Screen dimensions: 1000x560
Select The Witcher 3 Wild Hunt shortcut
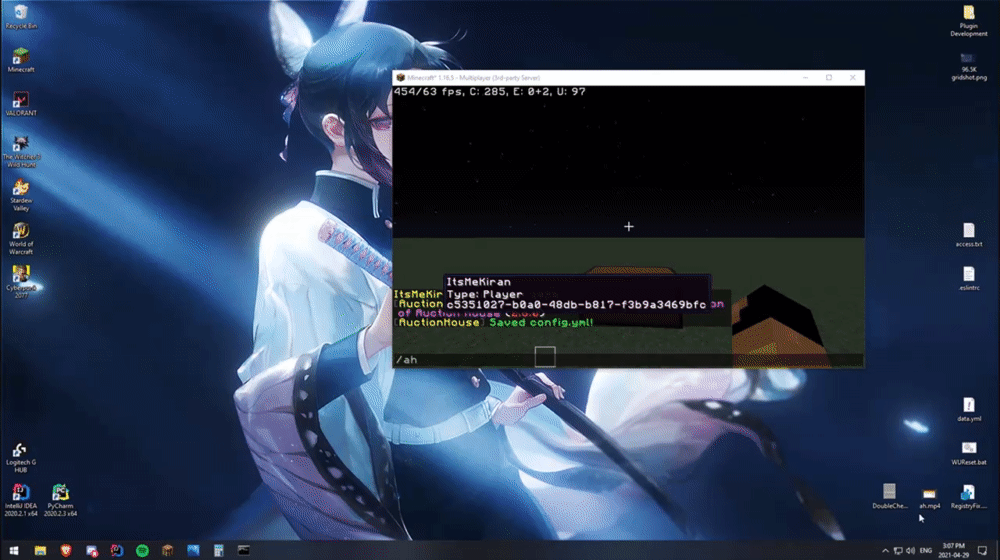pyautogui.click(x=20, y=151)
